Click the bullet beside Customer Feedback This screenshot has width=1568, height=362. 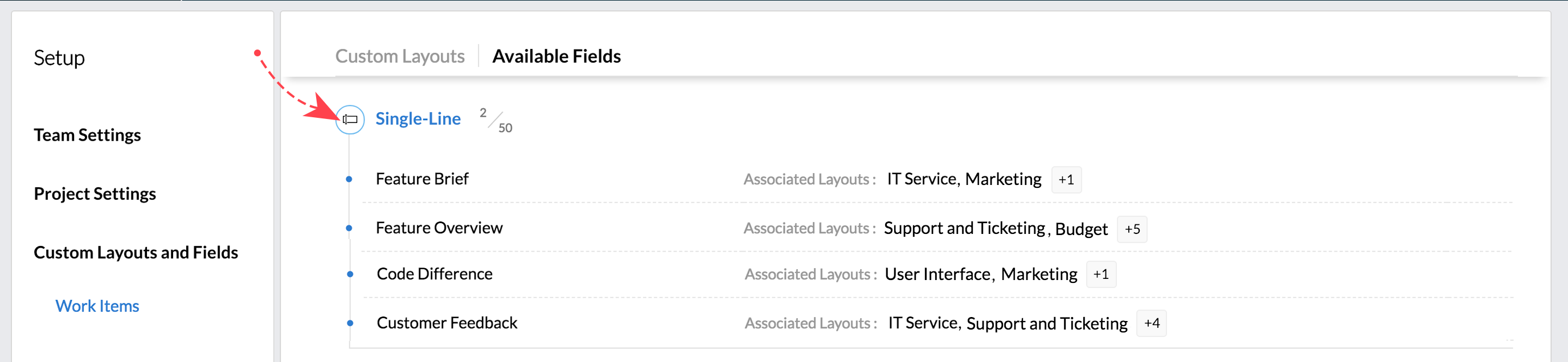(x=350, y=323)
